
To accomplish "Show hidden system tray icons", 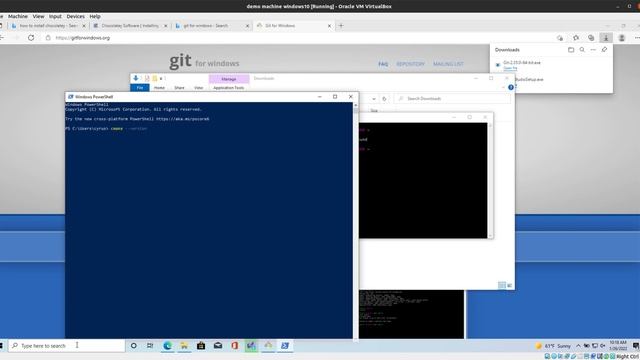I will (x=578, y=346).
